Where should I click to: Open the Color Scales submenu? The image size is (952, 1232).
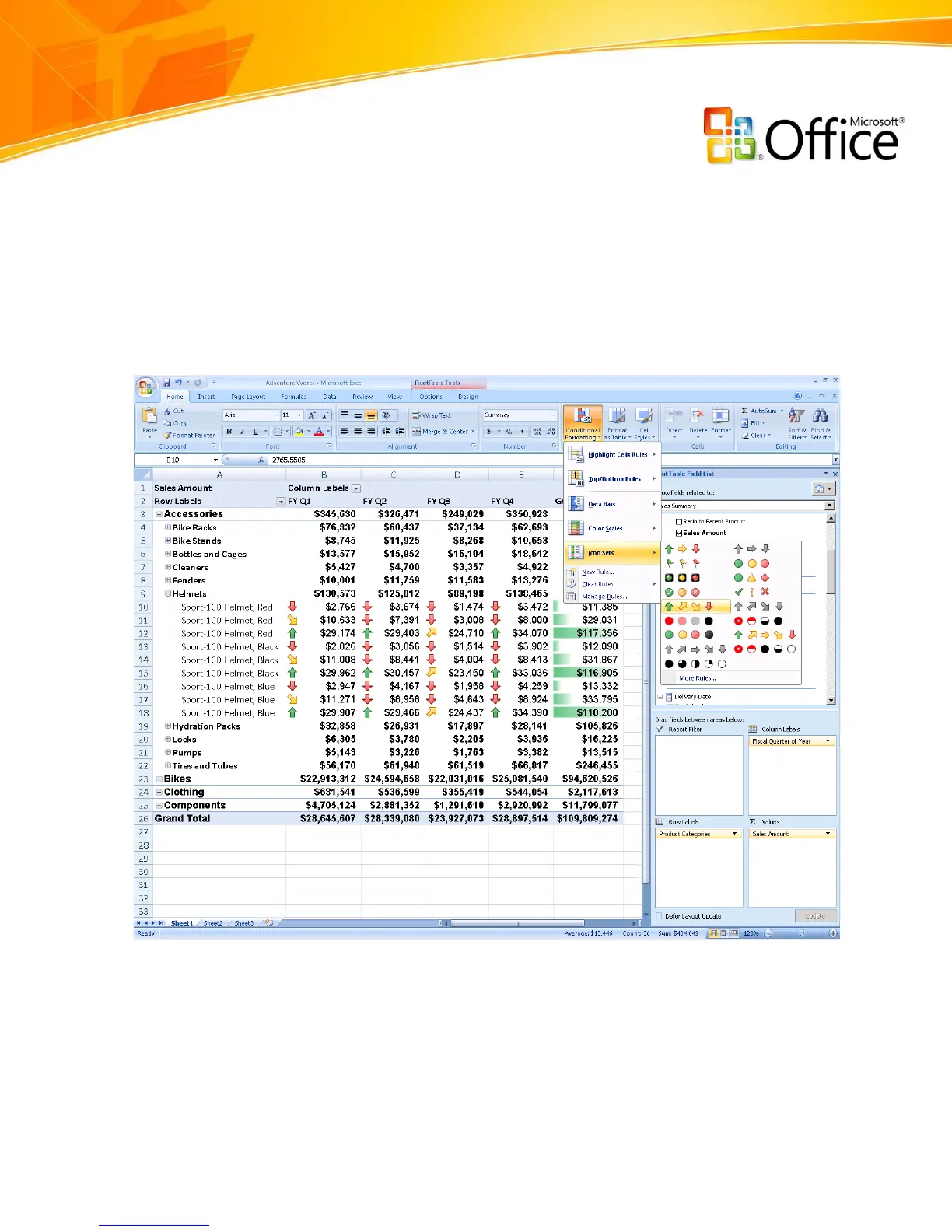coord(612,528)
